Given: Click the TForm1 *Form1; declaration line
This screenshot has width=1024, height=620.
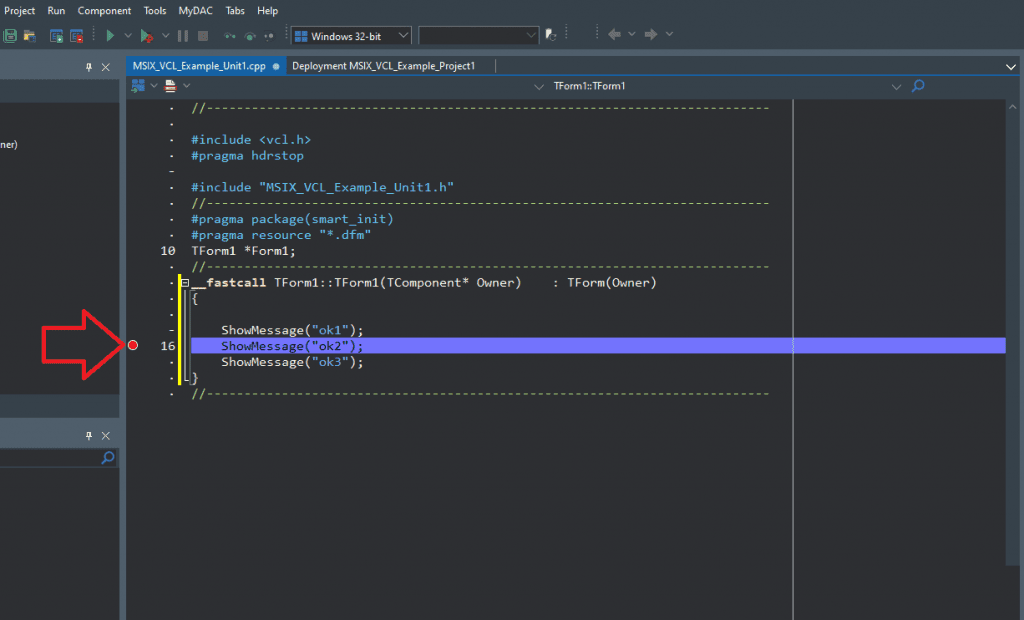Looking at the screenshot, I should pyautogui.click(x=243, y=251).
